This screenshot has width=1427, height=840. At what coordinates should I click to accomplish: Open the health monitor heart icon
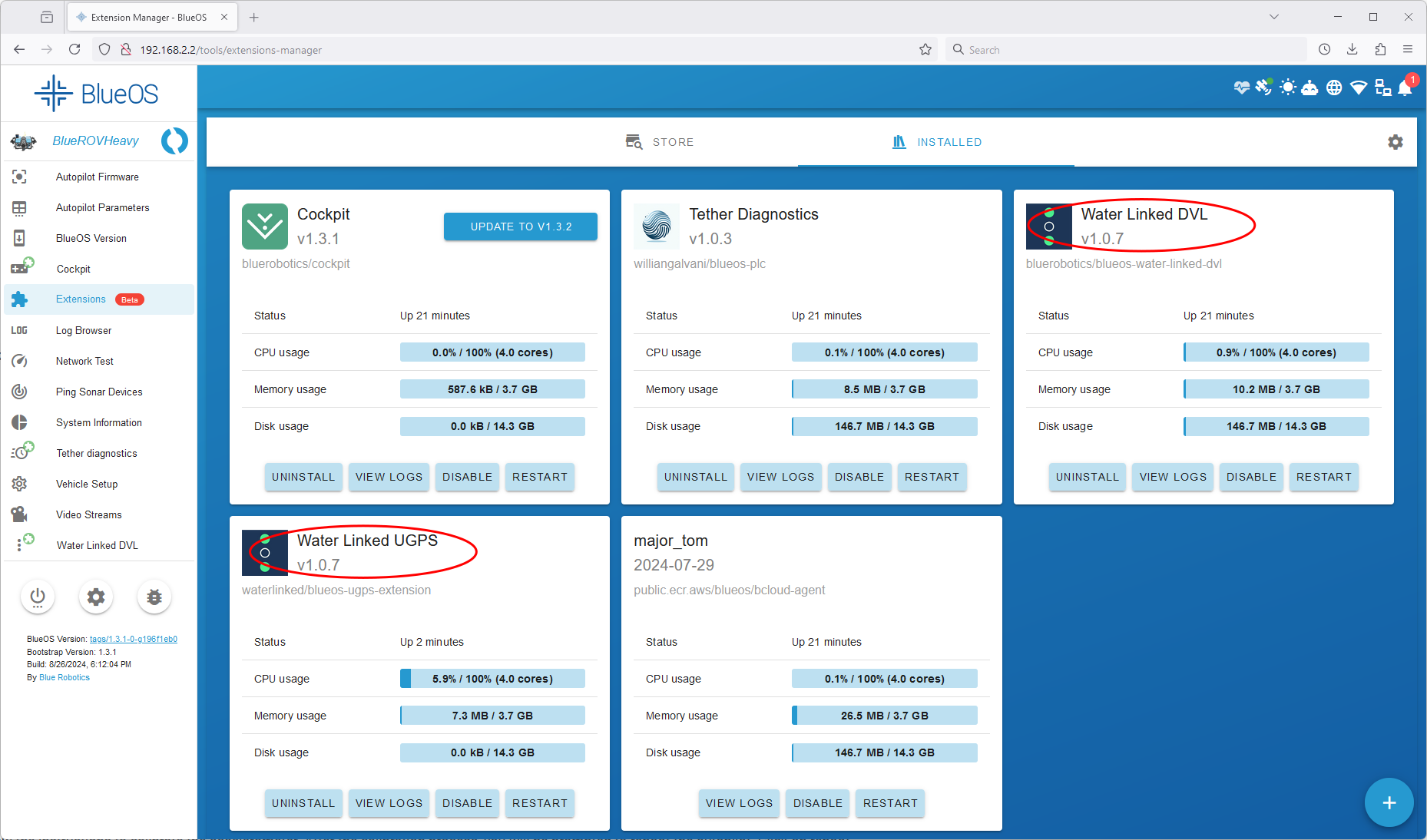[1241, 88]
